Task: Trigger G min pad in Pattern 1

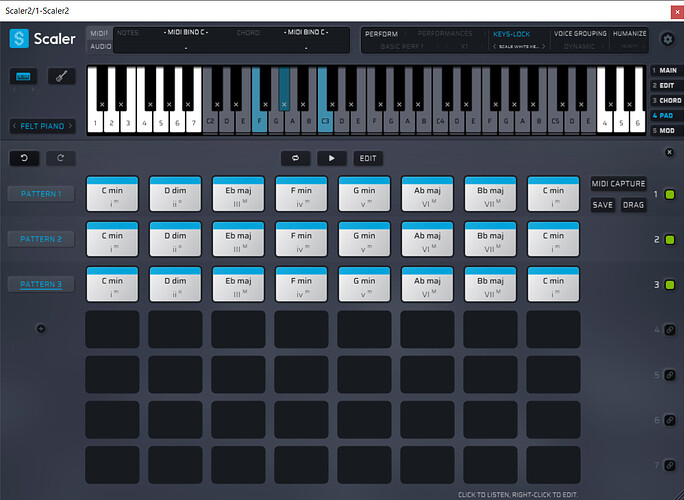Action: (x=364, y=194)
